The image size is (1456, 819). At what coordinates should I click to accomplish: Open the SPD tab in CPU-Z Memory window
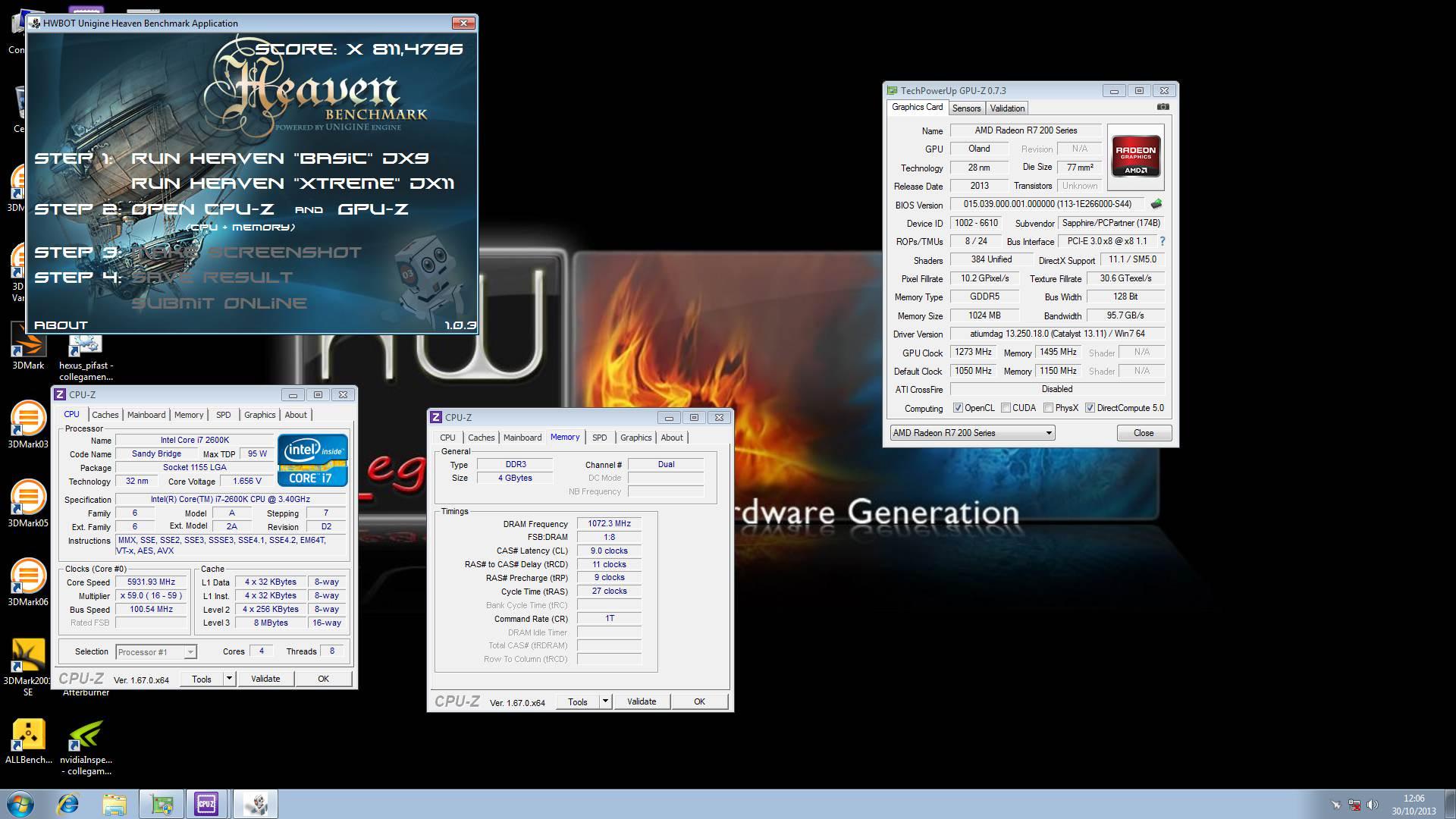point(599,438)
